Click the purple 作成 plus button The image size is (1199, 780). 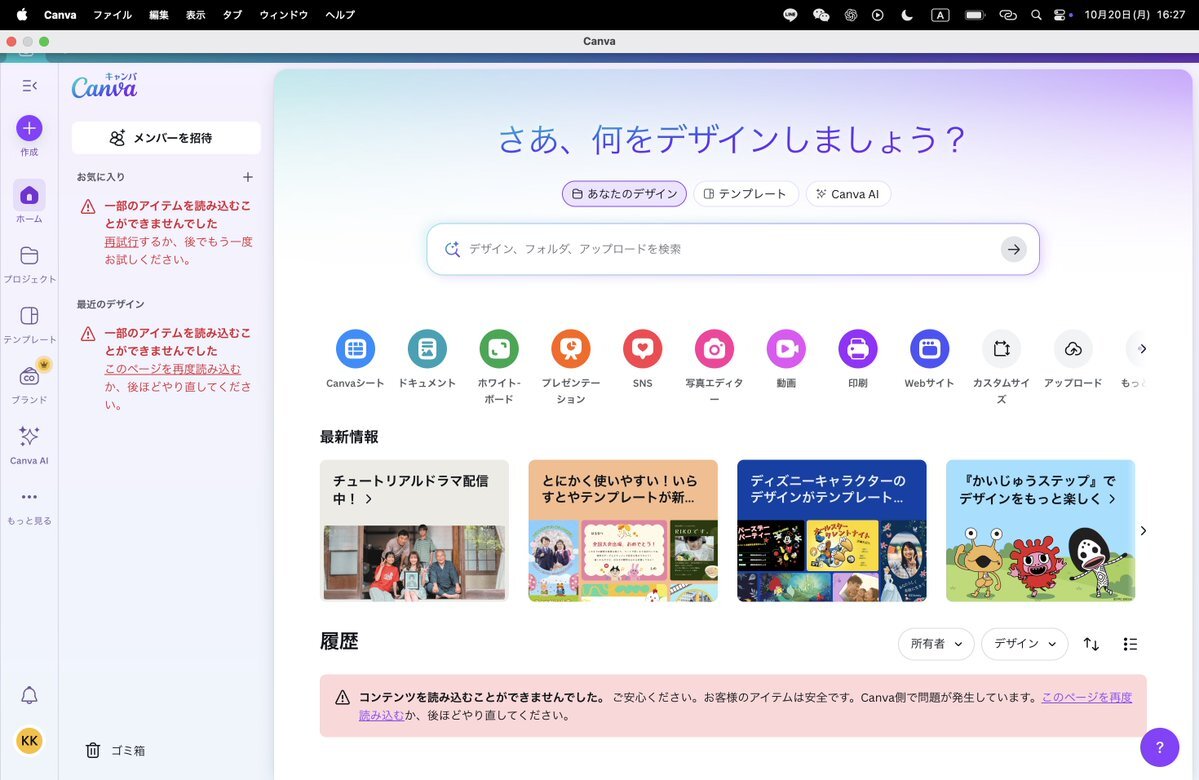(x=29, y=128)
